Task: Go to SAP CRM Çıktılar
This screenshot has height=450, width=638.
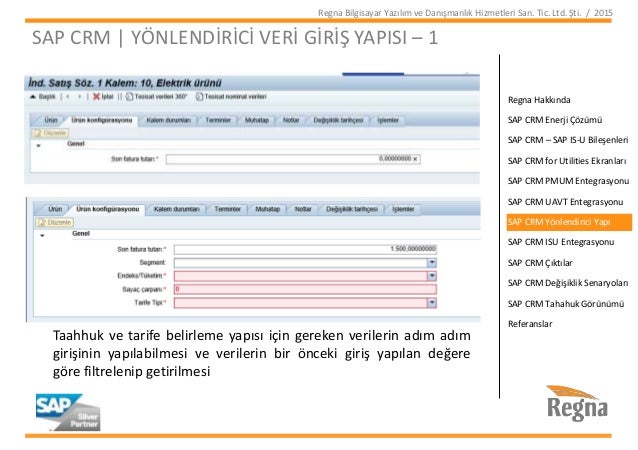Action: pyautogui.click(x=540, y=263)
